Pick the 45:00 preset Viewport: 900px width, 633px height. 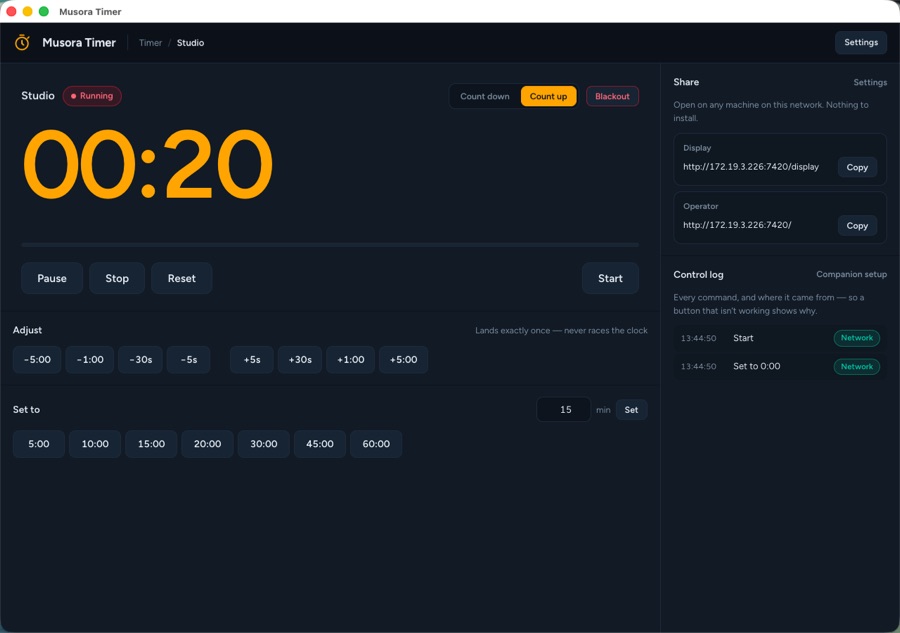point(320,444)
